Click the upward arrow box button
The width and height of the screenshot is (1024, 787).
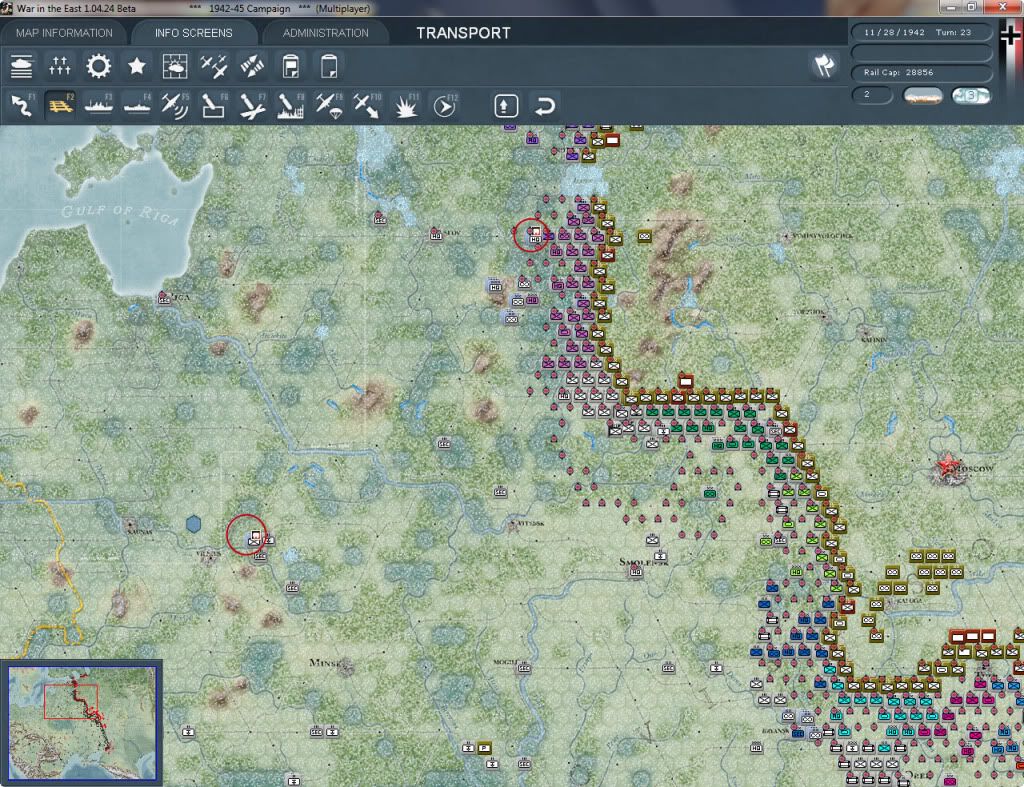pos(506,106)
